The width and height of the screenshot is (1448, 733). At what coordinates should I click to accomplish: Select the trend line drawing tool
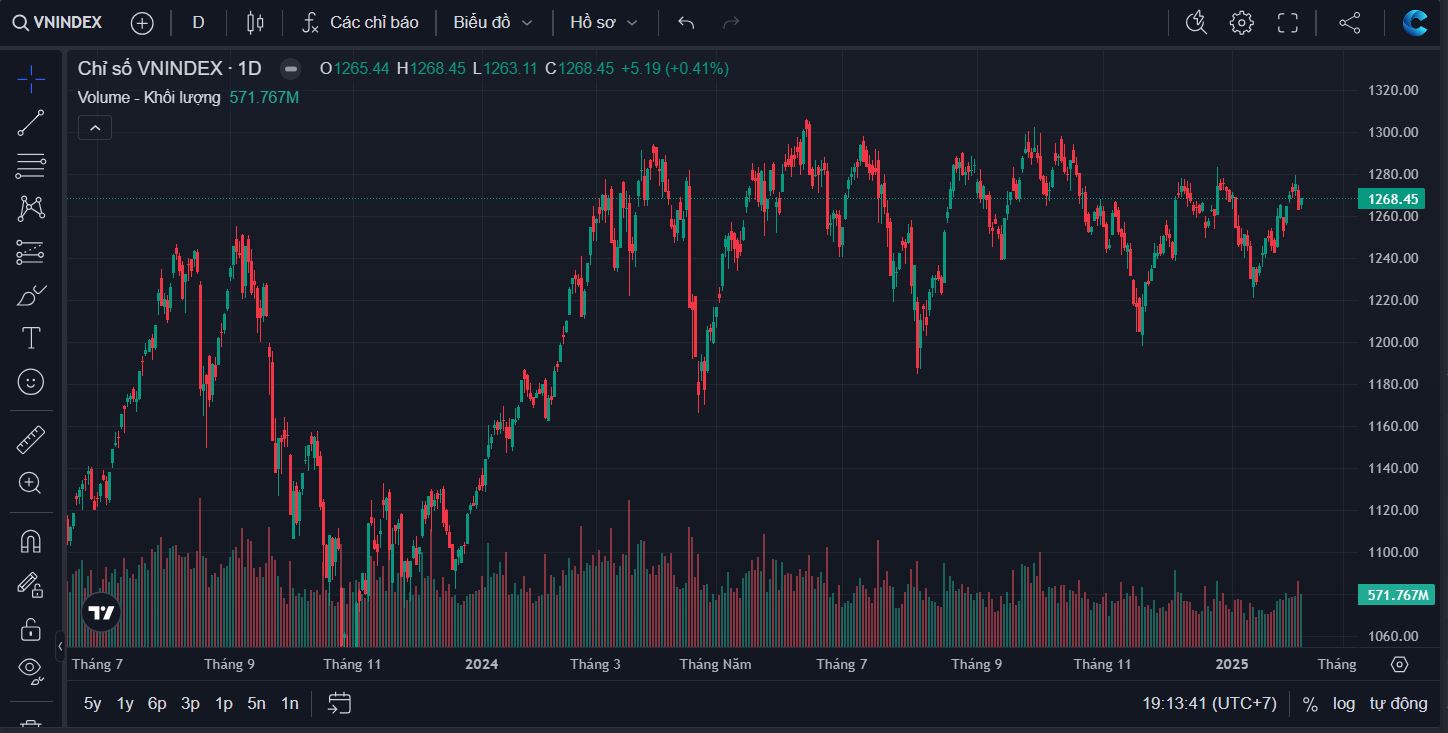click(31, 123)
